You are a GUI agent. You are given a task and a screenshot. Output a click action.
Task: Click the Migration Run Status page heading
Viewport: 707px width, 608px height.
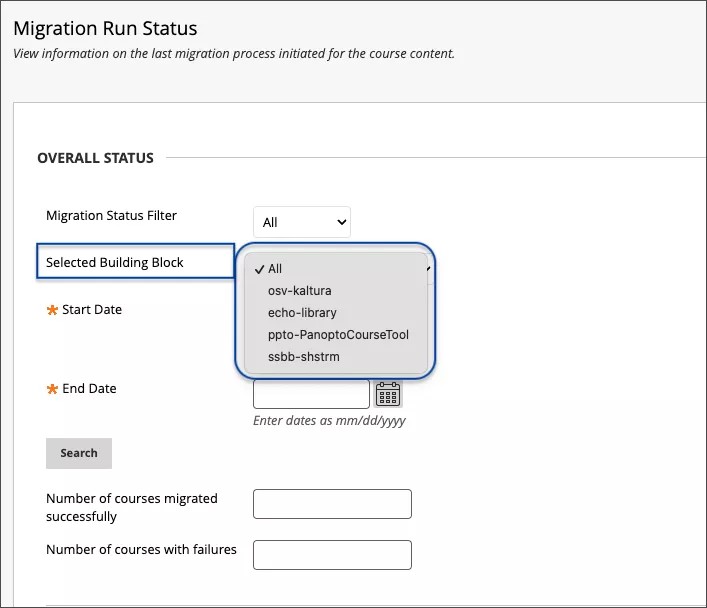tap(105, 29)
